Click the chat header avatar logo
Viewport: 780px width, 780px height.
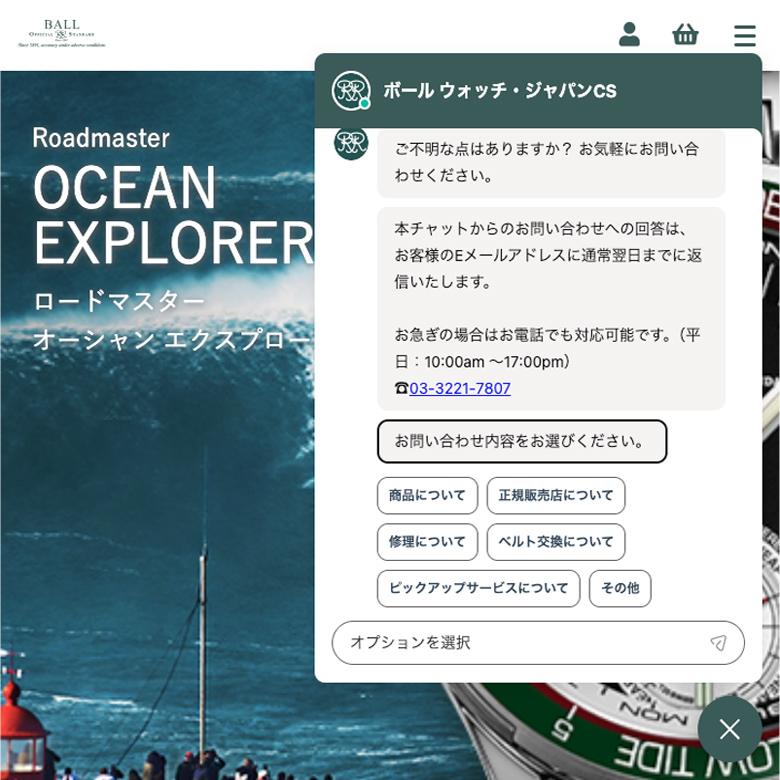point(351,91)
